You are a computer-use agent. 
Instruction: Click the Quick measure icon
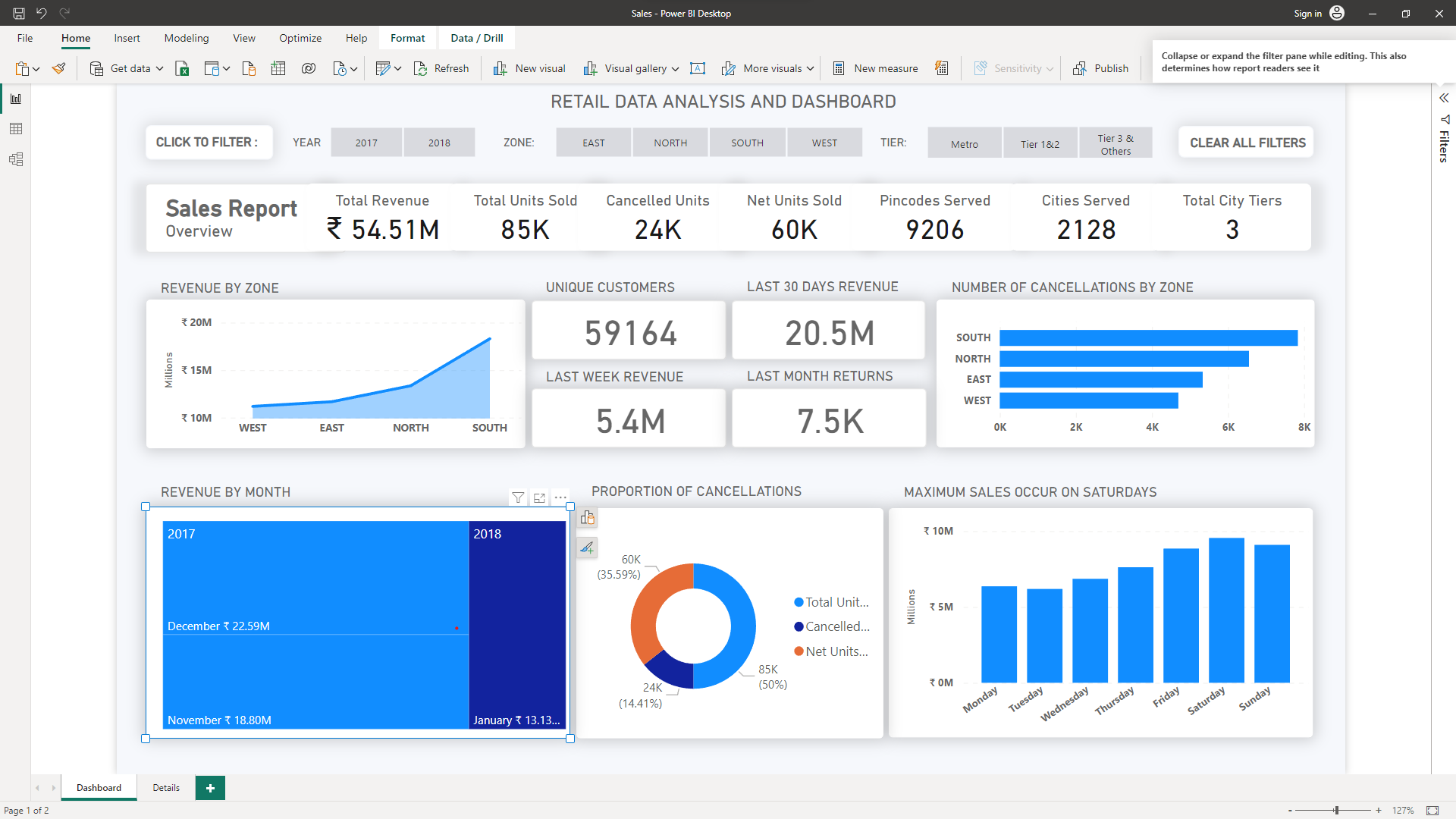[x=941, y=68]
